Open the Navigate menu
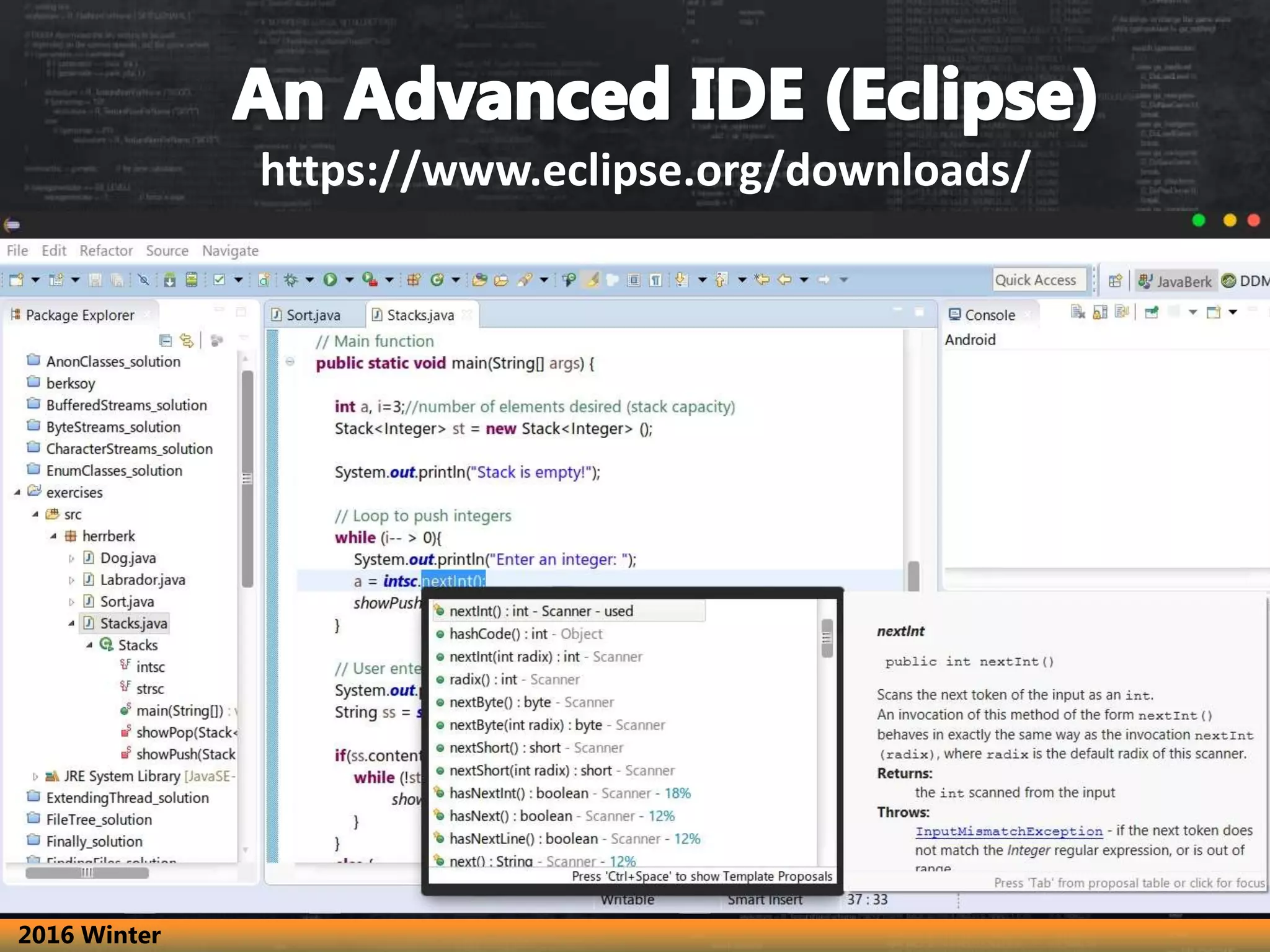The width and height of the screenshot is (1270, 952). (x=230, y=251)
